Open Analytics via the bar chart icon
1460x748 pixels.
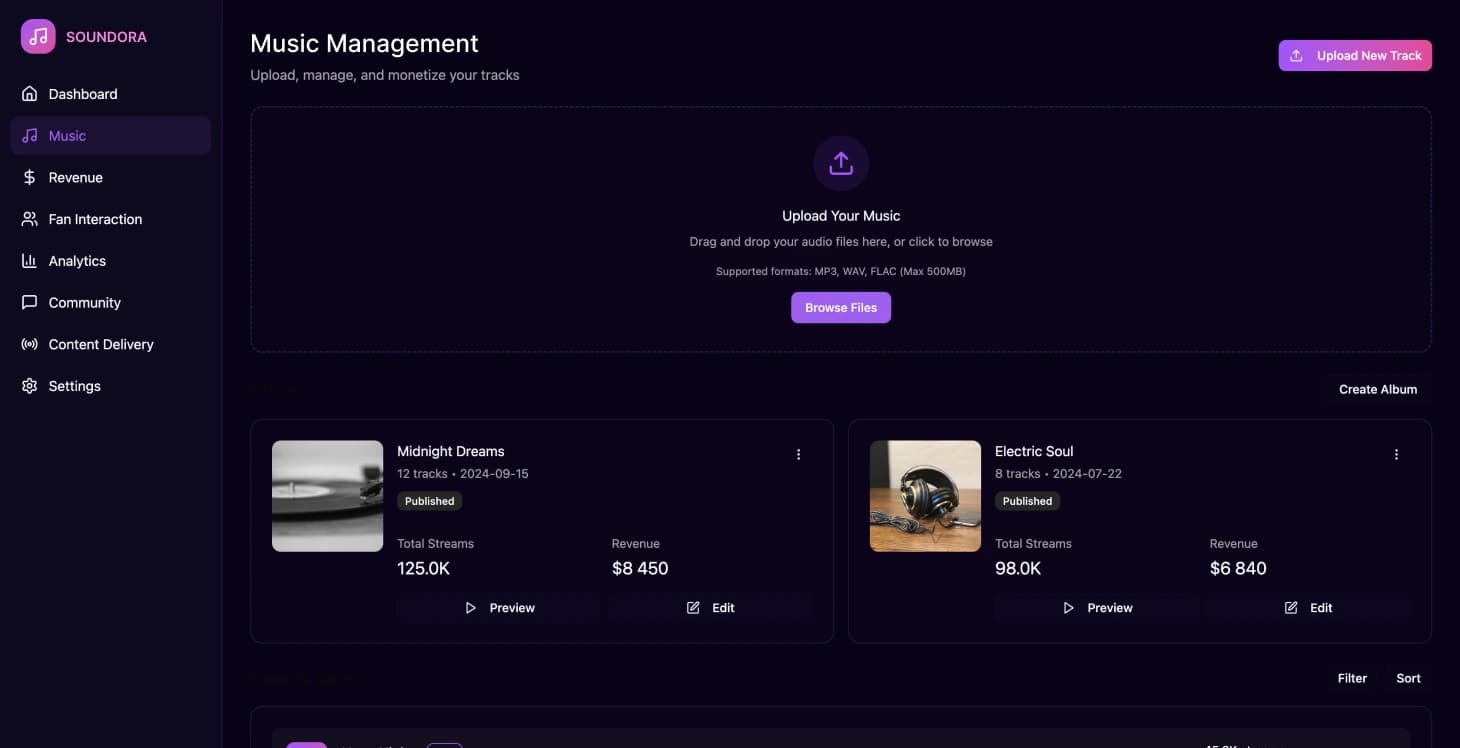click(x=29, y=260)
